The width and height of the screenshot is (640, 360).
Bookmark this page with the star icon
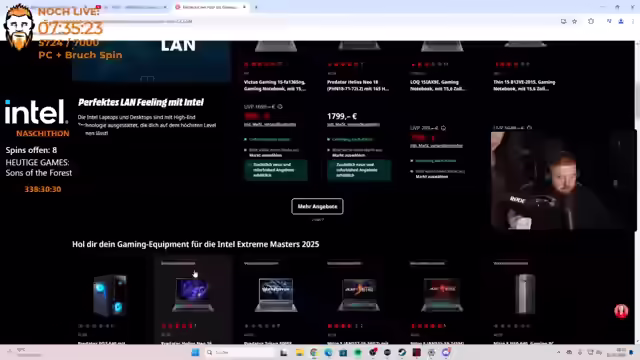click(575, 21)
